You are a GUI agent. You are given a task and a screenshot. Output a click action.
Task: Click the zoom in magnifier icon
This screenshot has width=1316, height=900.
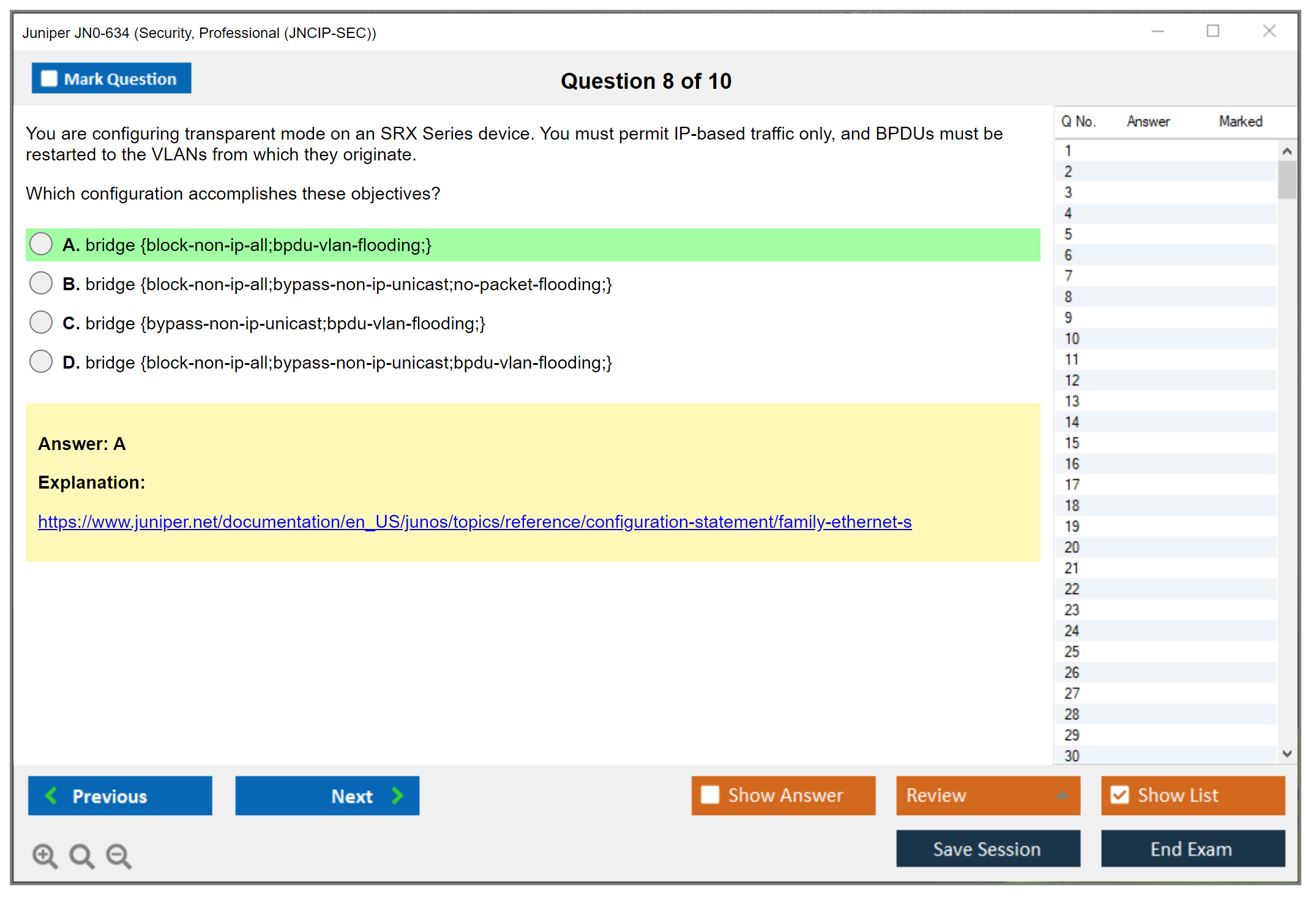point(45,855)
